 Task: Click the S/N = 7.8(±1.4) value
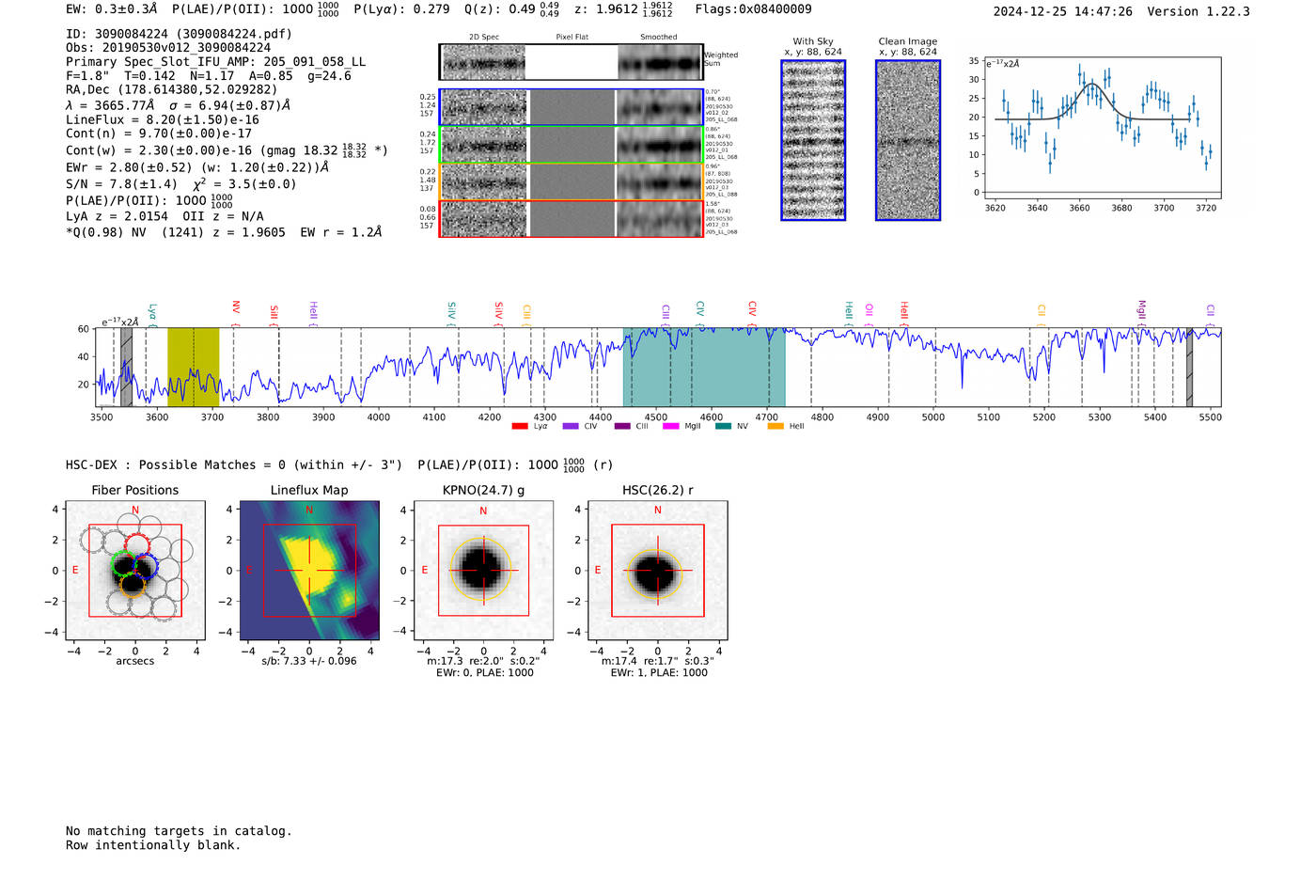[x=181, y=184]
